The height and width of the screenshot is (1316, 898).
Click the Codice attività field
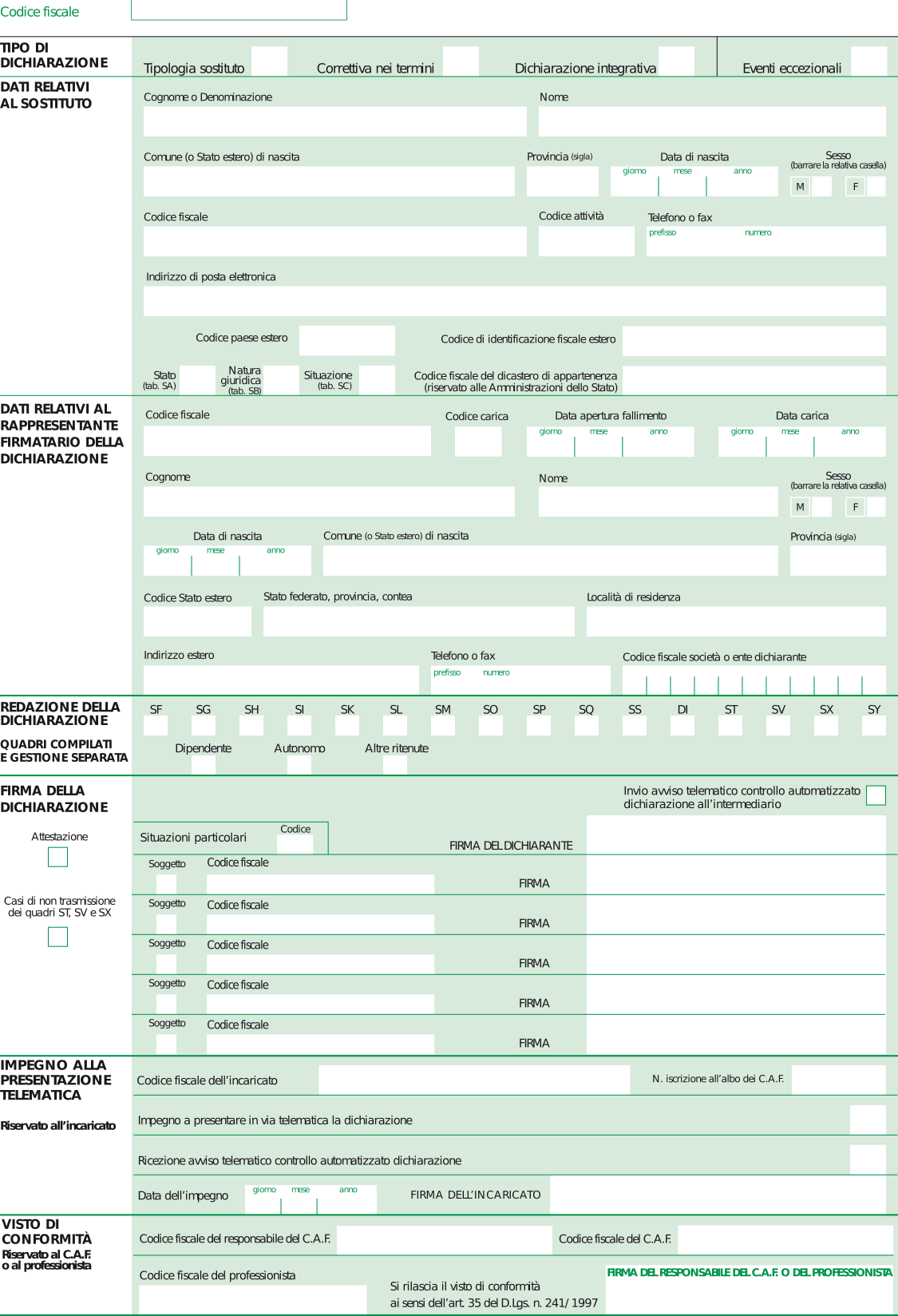[x=586, y=241]
